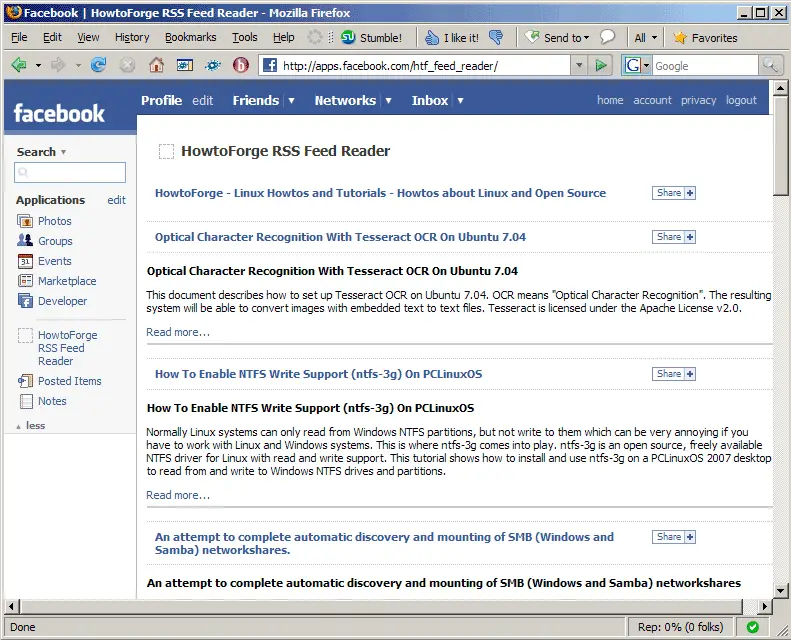Open the Bookmarks menu
Viewport: 791px width, 640px height.
tap(191, 37)
